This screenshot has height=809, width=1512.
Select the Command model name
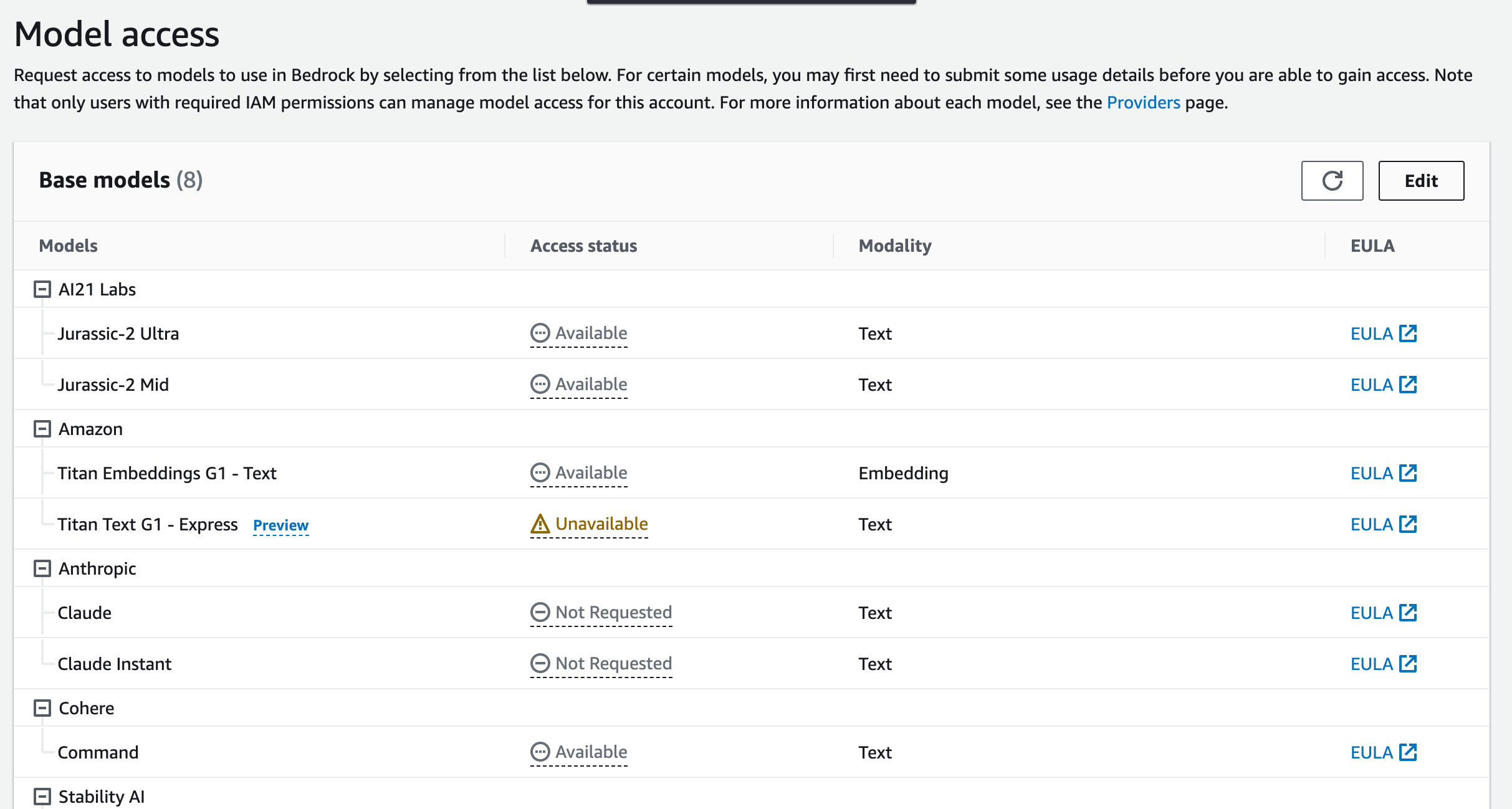pyautogui.click(x=98, y=752)
